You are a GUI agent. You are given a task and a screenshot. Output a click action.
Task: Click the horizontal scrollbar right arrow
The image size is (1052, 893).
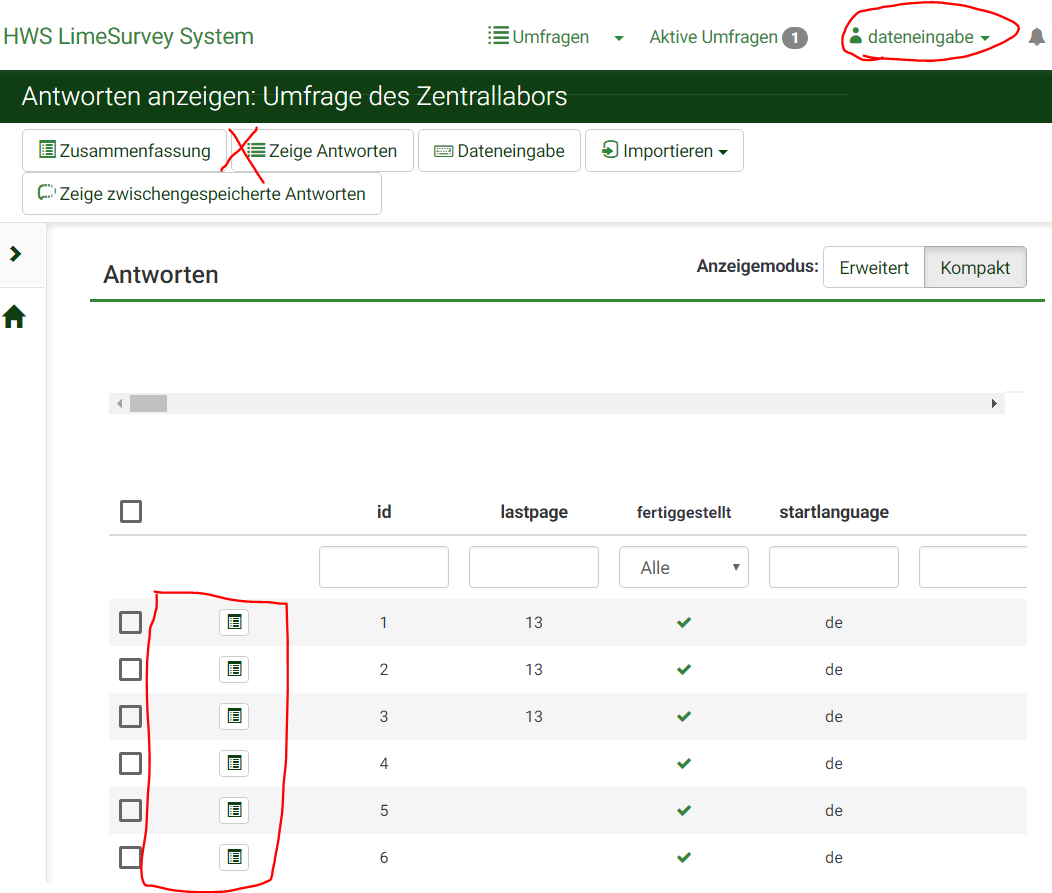pos(994,403)
